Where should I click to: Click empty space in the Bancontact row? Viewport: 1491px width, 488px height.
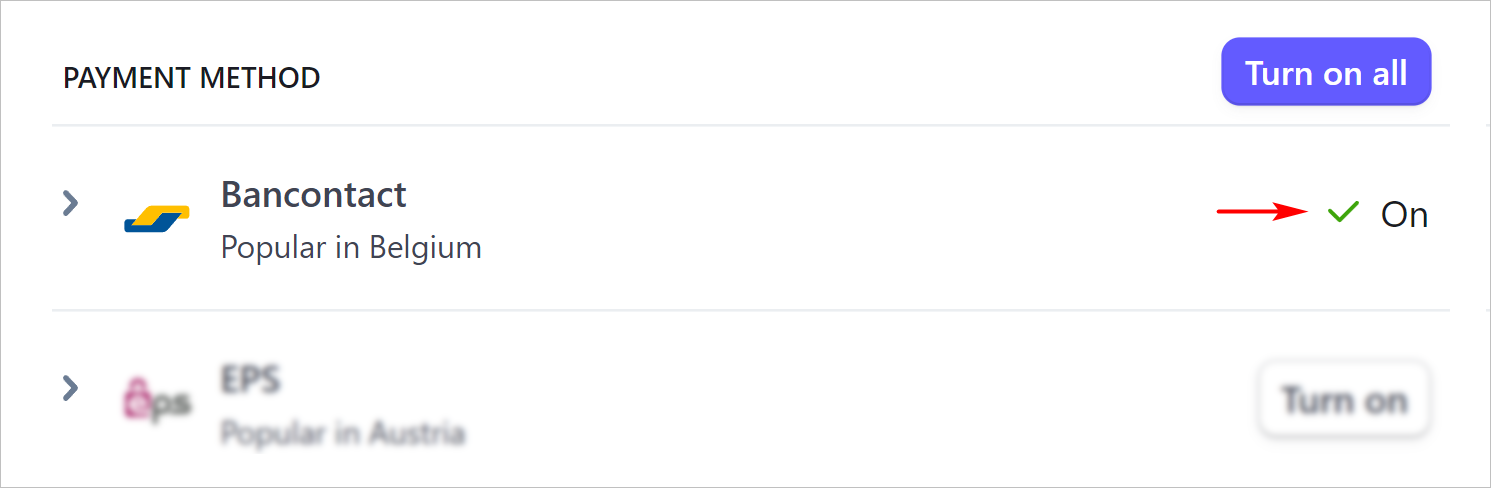(x=800, y=218)
